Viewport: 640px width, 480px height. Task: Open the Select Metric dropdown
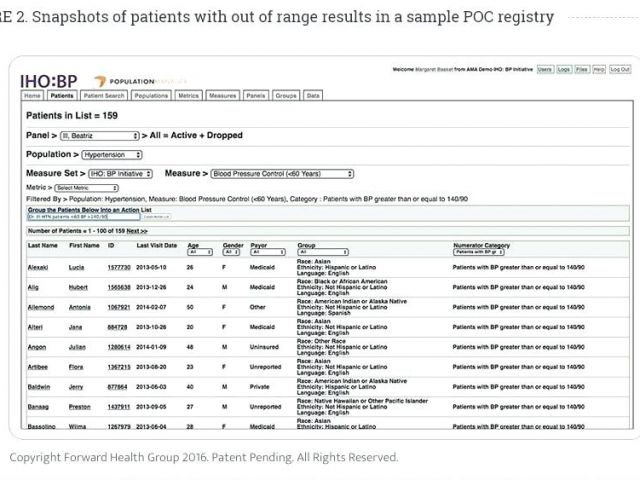pos(86,187)
